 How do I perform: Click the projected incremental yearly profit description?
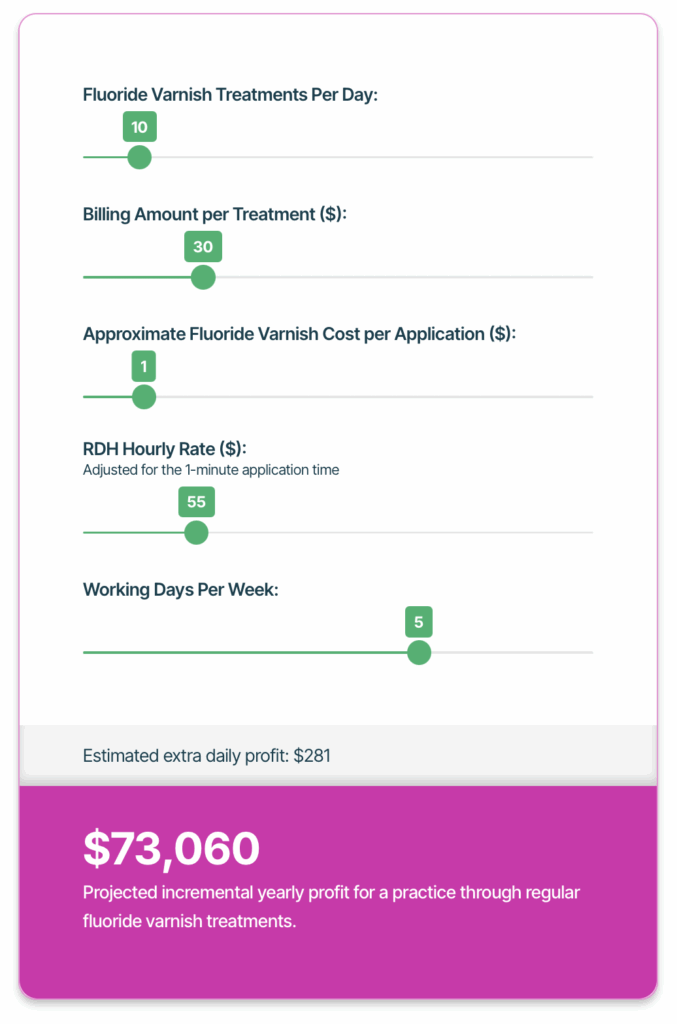coord(331,906)
